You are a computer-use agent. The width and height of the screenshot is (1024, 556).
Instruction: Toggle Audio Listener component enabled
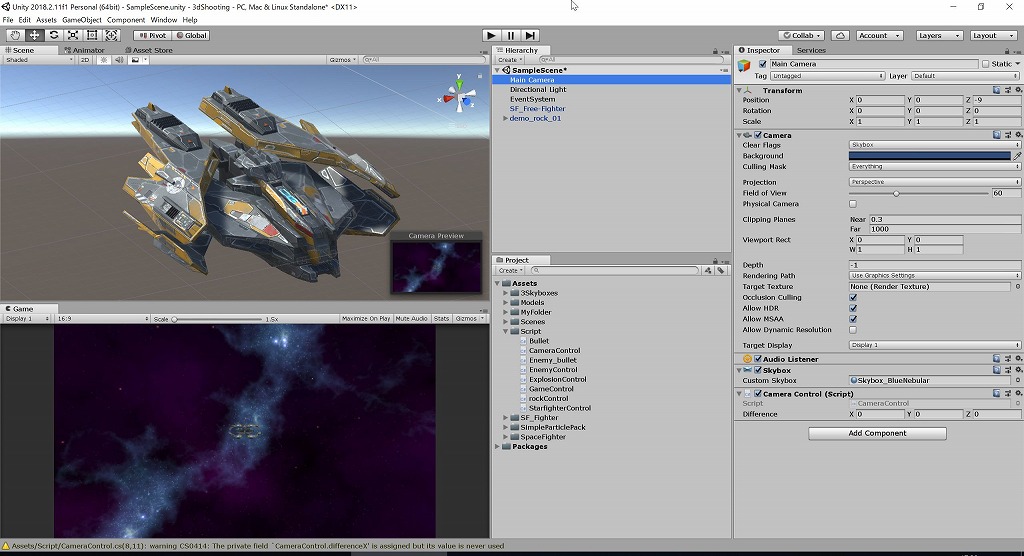tap(758, 359)
